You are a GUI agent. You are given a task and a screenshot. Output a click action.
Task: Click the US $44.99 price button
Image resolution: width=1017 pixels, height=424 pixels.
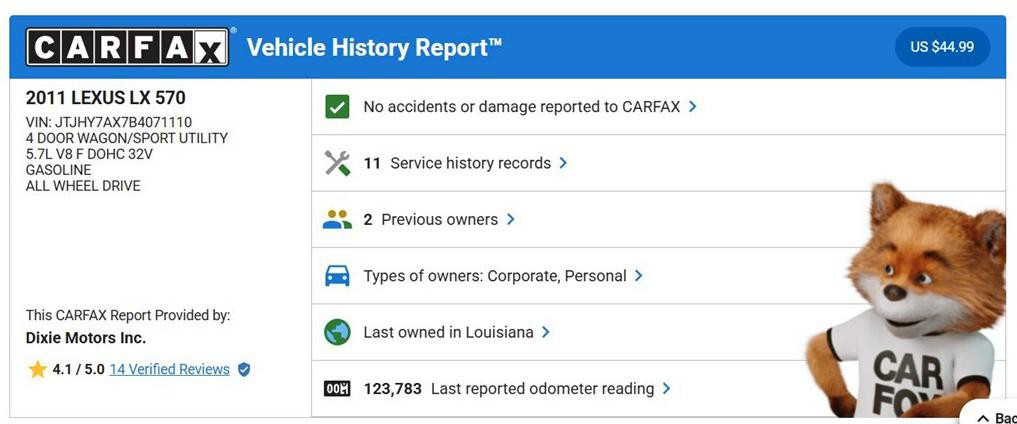[942, 47]
